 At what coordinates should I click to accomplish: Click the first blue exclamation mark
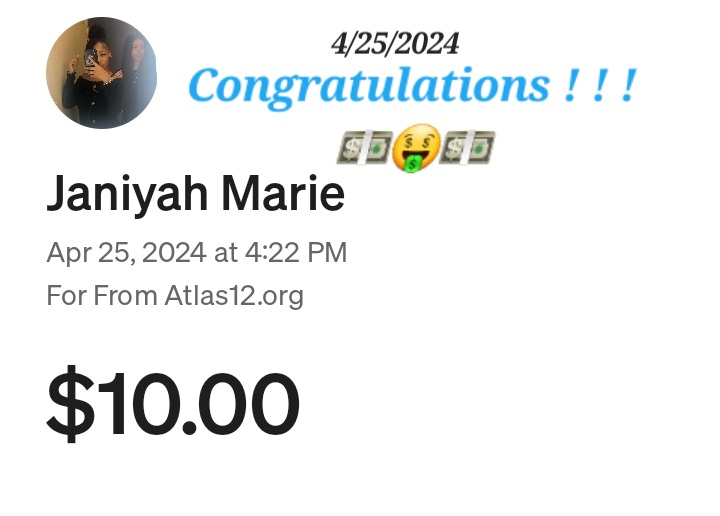(570, 85)
